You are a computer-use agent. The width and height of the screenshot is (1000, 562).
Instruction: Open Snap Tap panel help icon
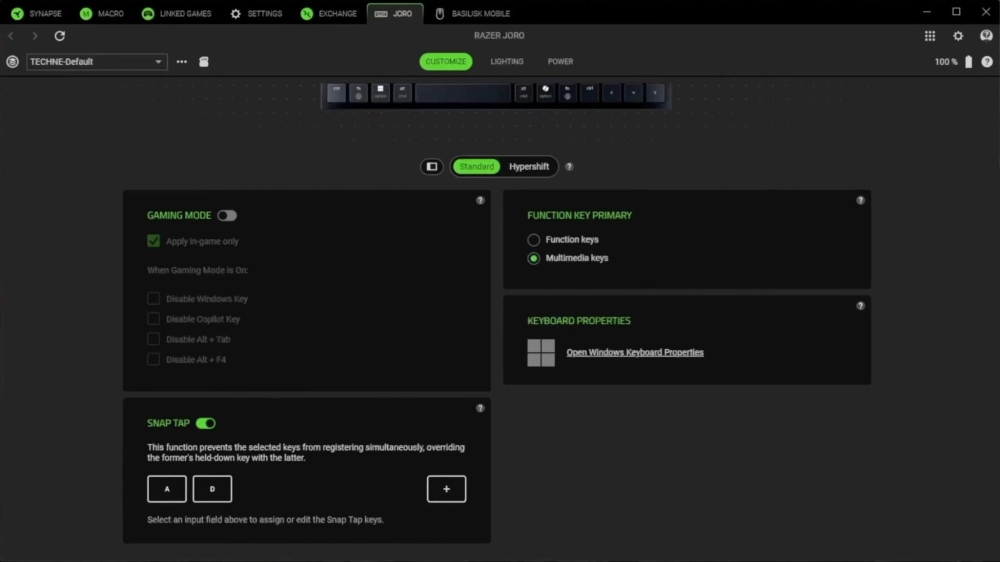pyautogui.click(x=480, y=408)
